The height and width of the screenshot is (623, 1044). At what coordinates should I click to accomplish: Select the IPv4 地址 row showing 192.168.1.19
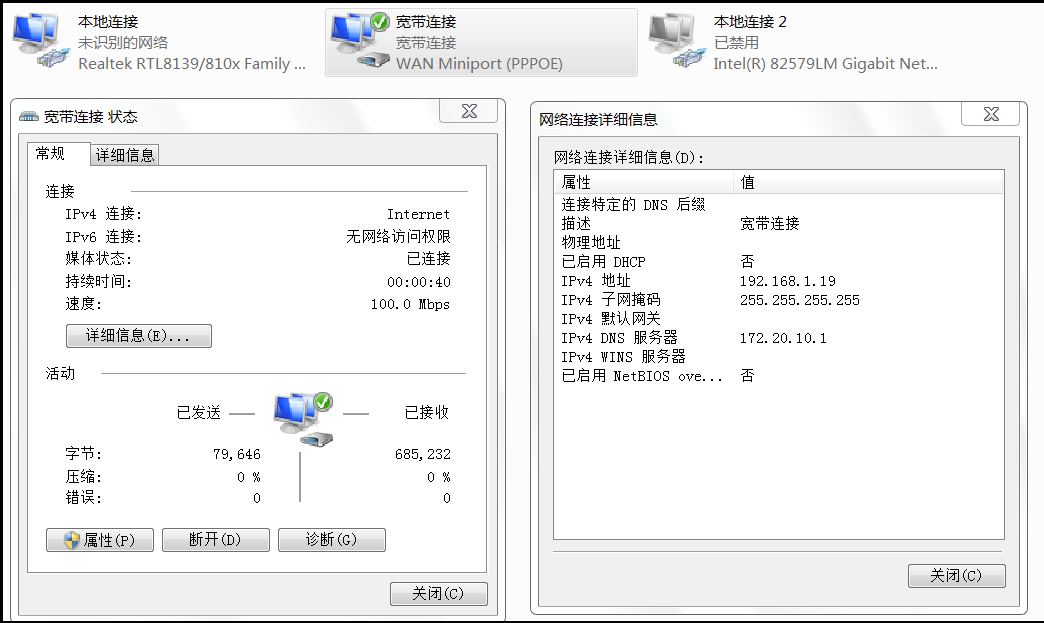[x=700, y=280]
